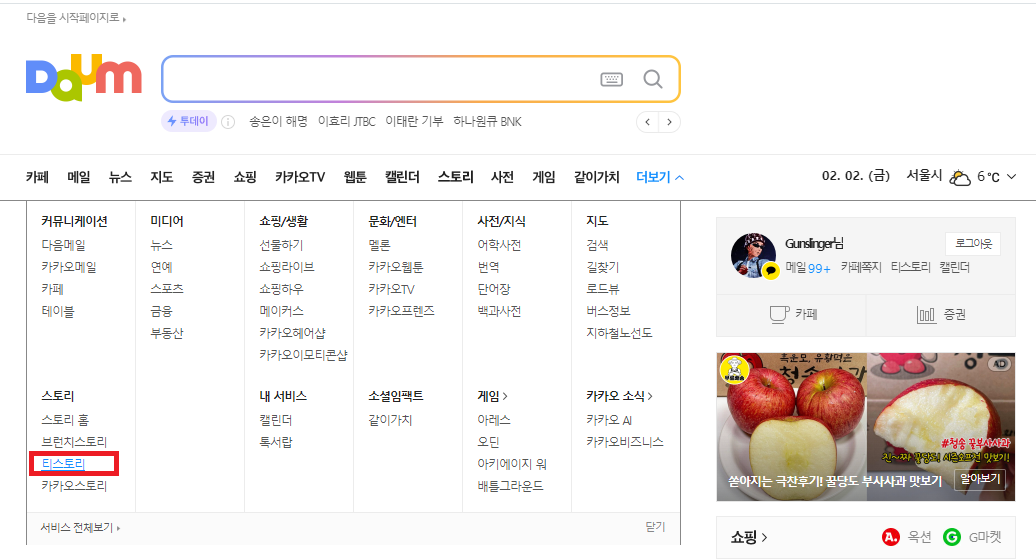Open 테이블 link
Viewport: 1036px width, 559px height.
[57, 311]
